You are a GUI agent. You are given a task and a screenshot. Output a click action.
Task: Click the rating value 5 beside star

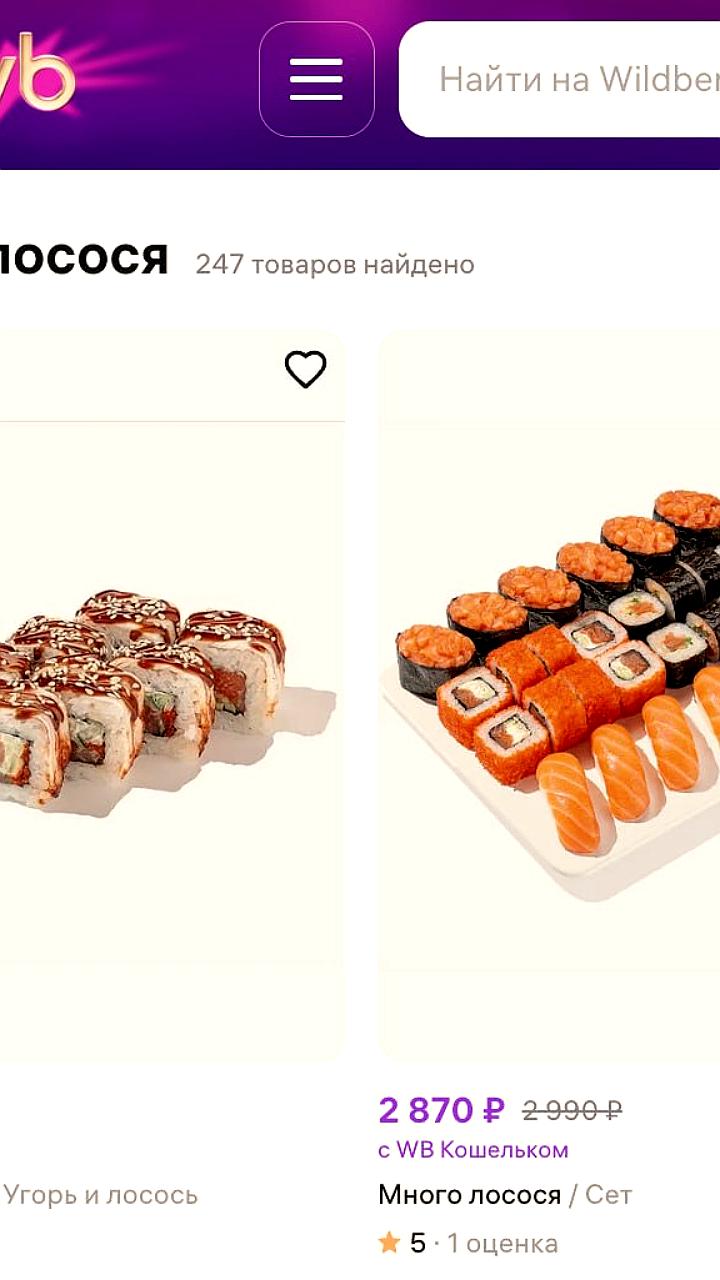(418, 1244)
